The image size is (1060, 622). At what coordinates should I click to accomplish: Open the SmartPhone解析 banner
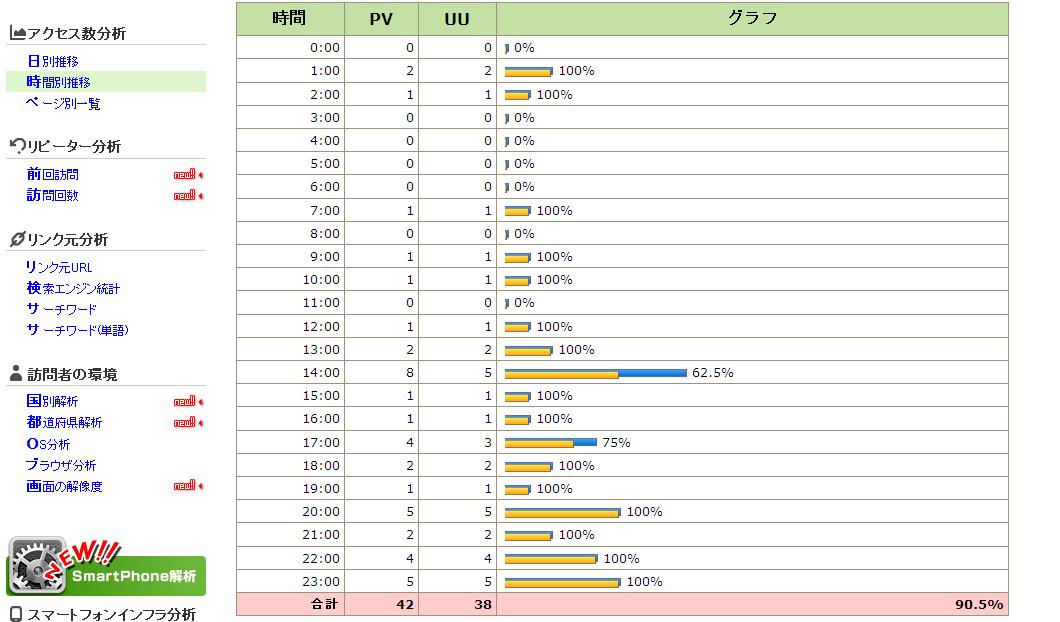coord(106,568)
